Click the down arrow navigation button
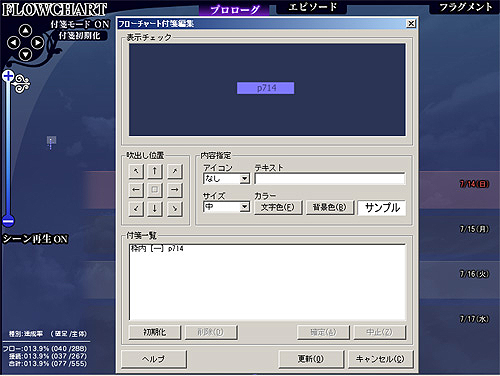The height and width of the screenshot is (376, 500). click(26, 54)
